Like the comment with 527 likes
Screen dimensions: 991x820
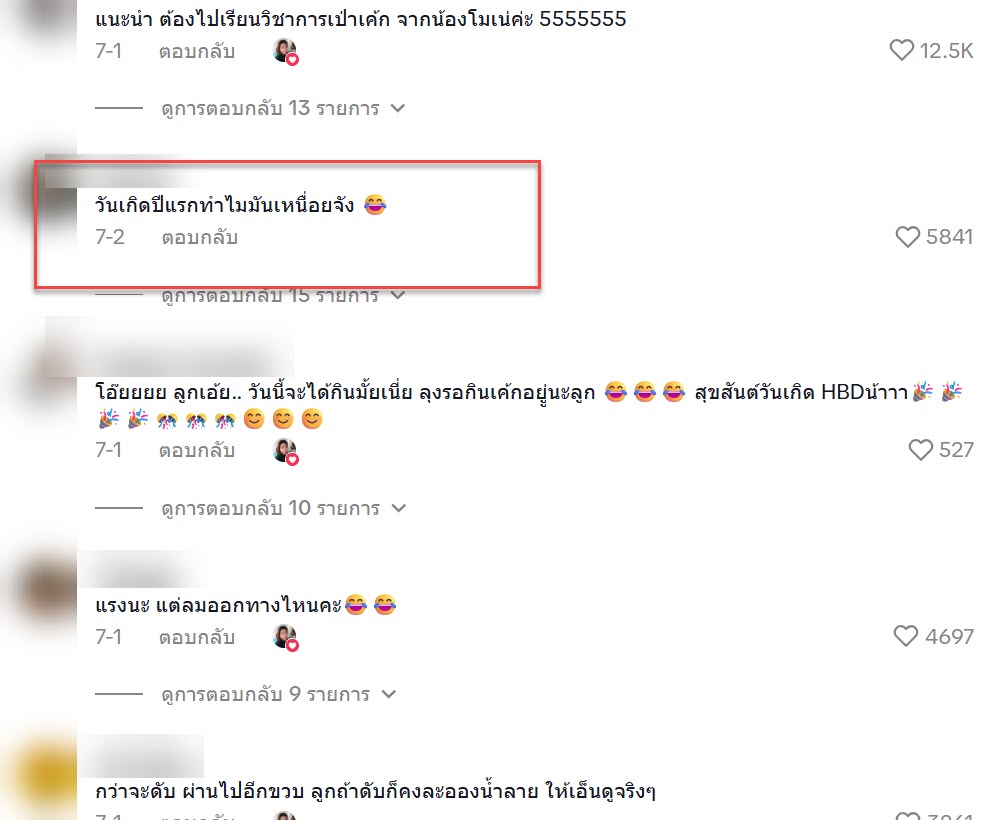click(920, 450)
